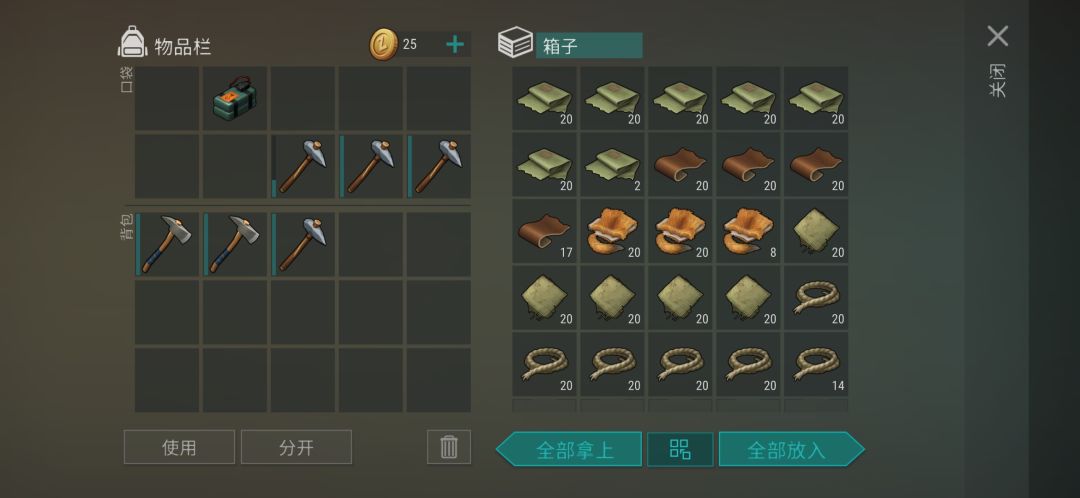Tap the gold coin currency icon
The height and width of the screenshot is (498, 1080).
(x=383, y=45)
